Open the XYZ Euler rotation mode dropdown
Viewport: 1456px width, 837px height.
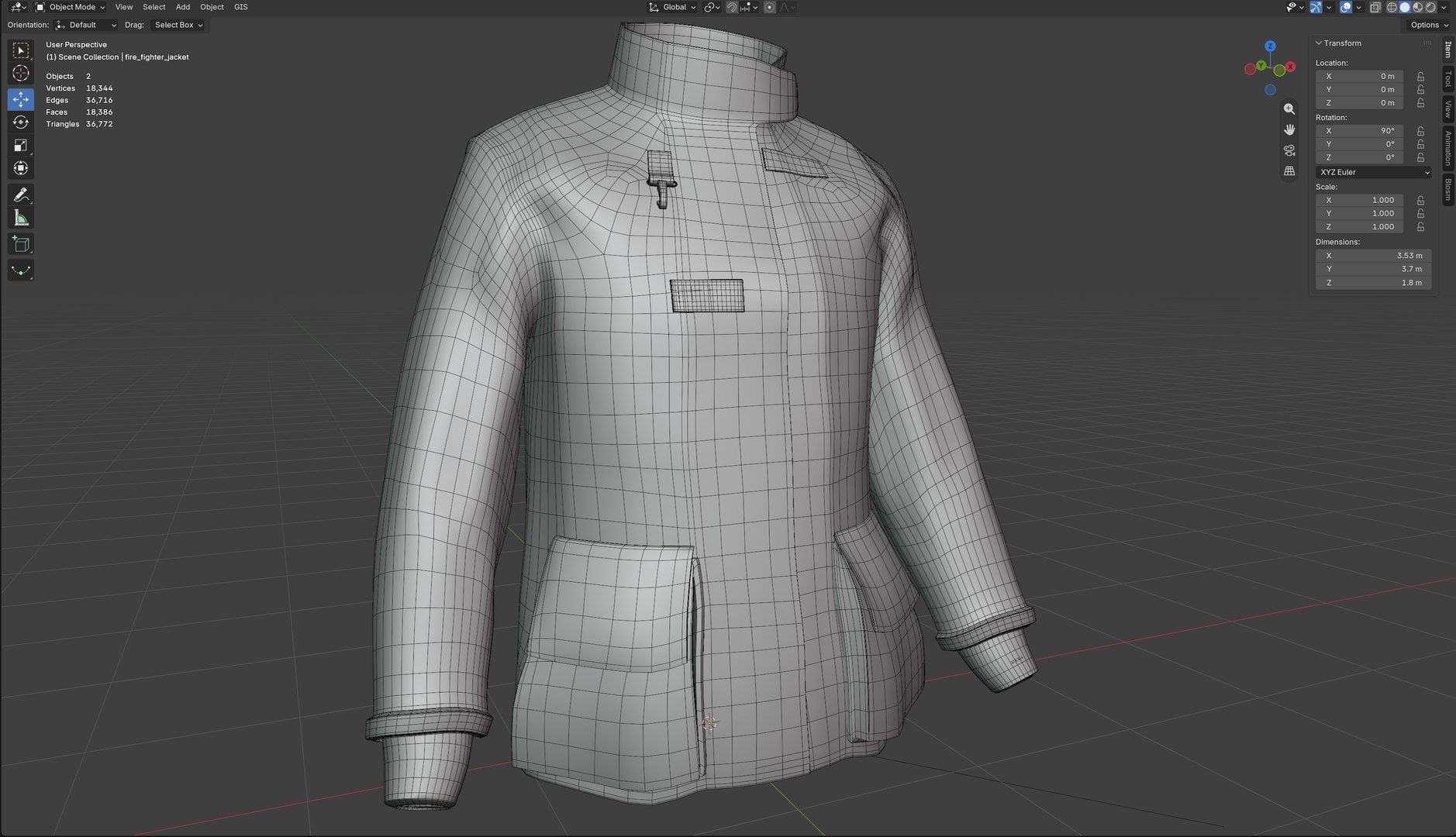pos(1374,172)
